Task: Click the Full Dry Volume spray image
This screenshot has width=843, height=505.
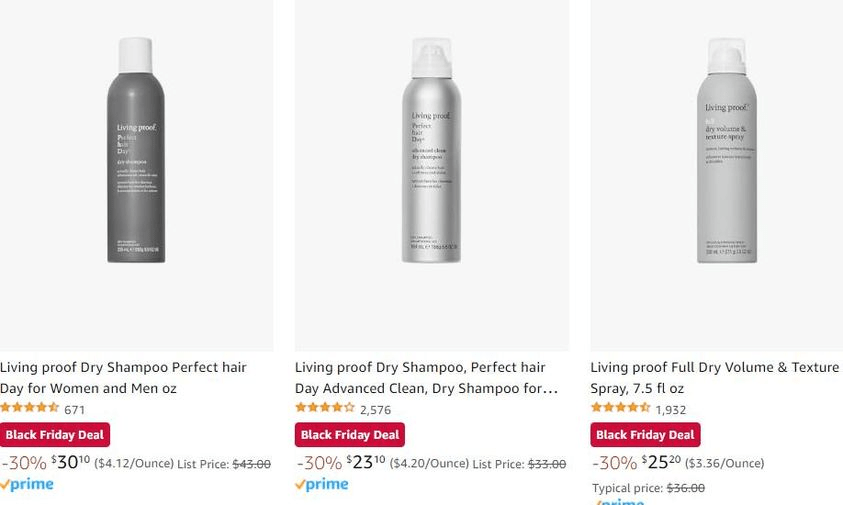Action: click(726, 150)
